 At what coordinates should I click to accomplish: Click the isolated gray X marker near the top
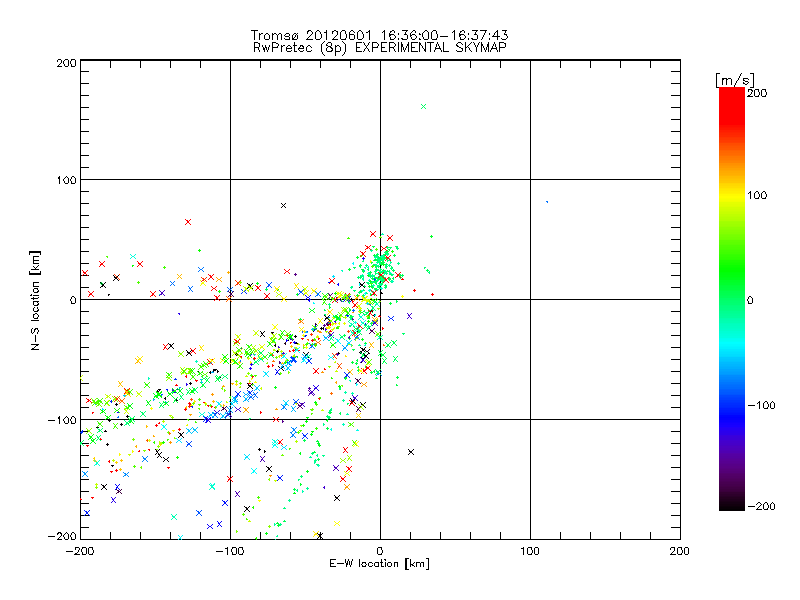pyautogui.click(x=424, y=106)
